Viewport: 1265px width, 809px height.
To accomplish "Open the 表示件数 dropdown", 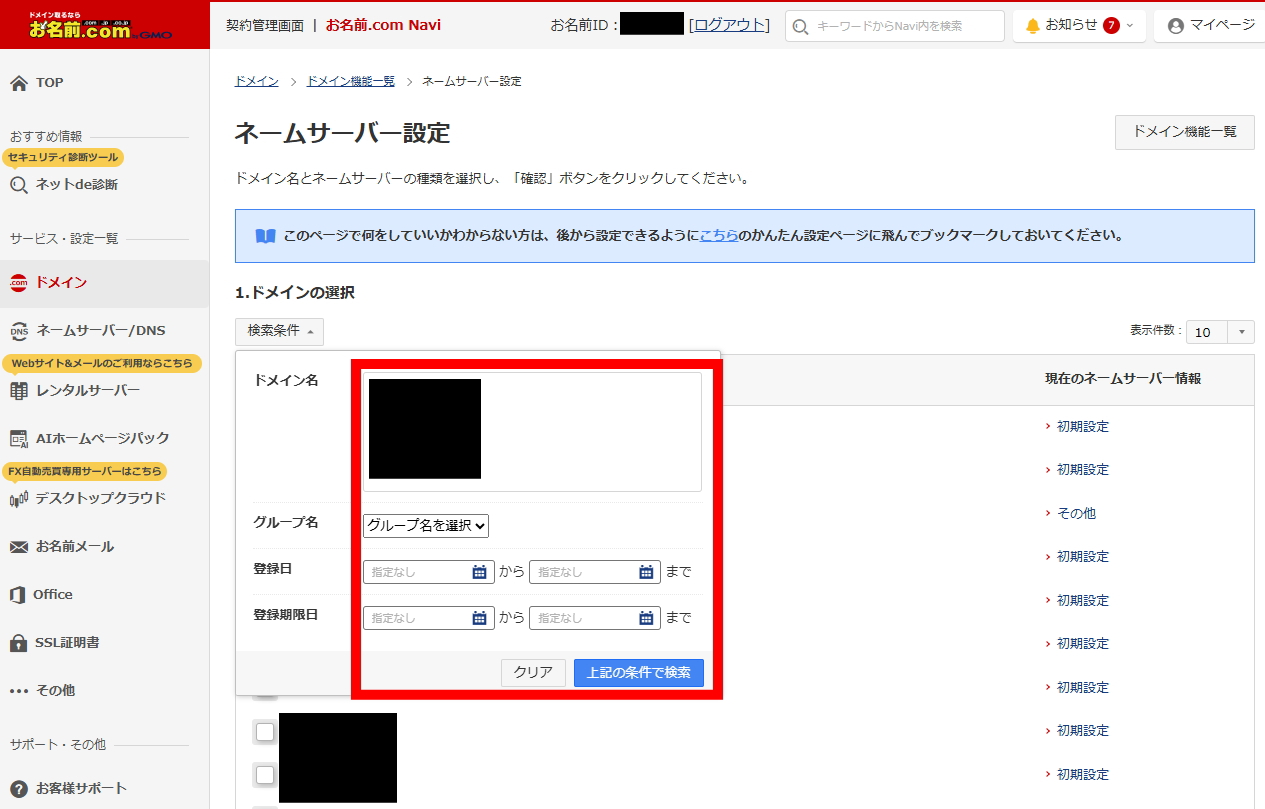I will [1220, 332].
